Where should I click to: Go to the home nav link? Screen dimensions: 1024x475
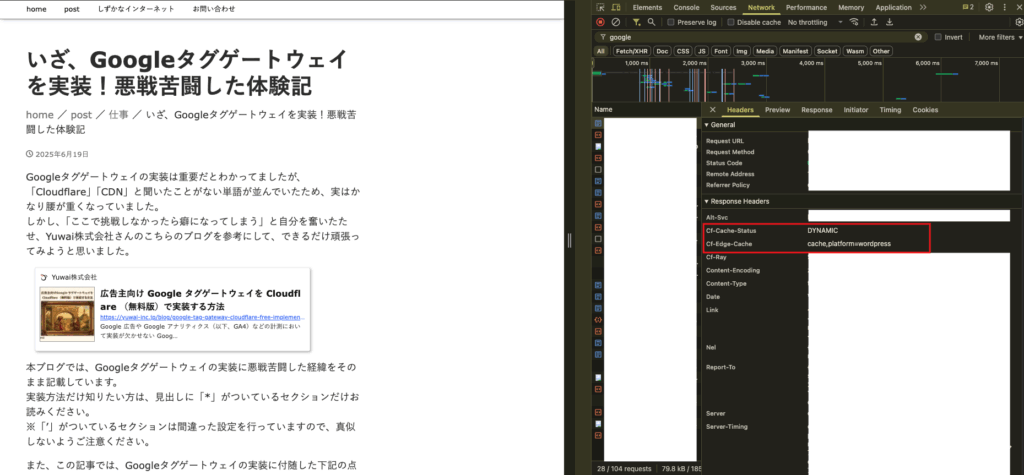(x=37, y=9)
